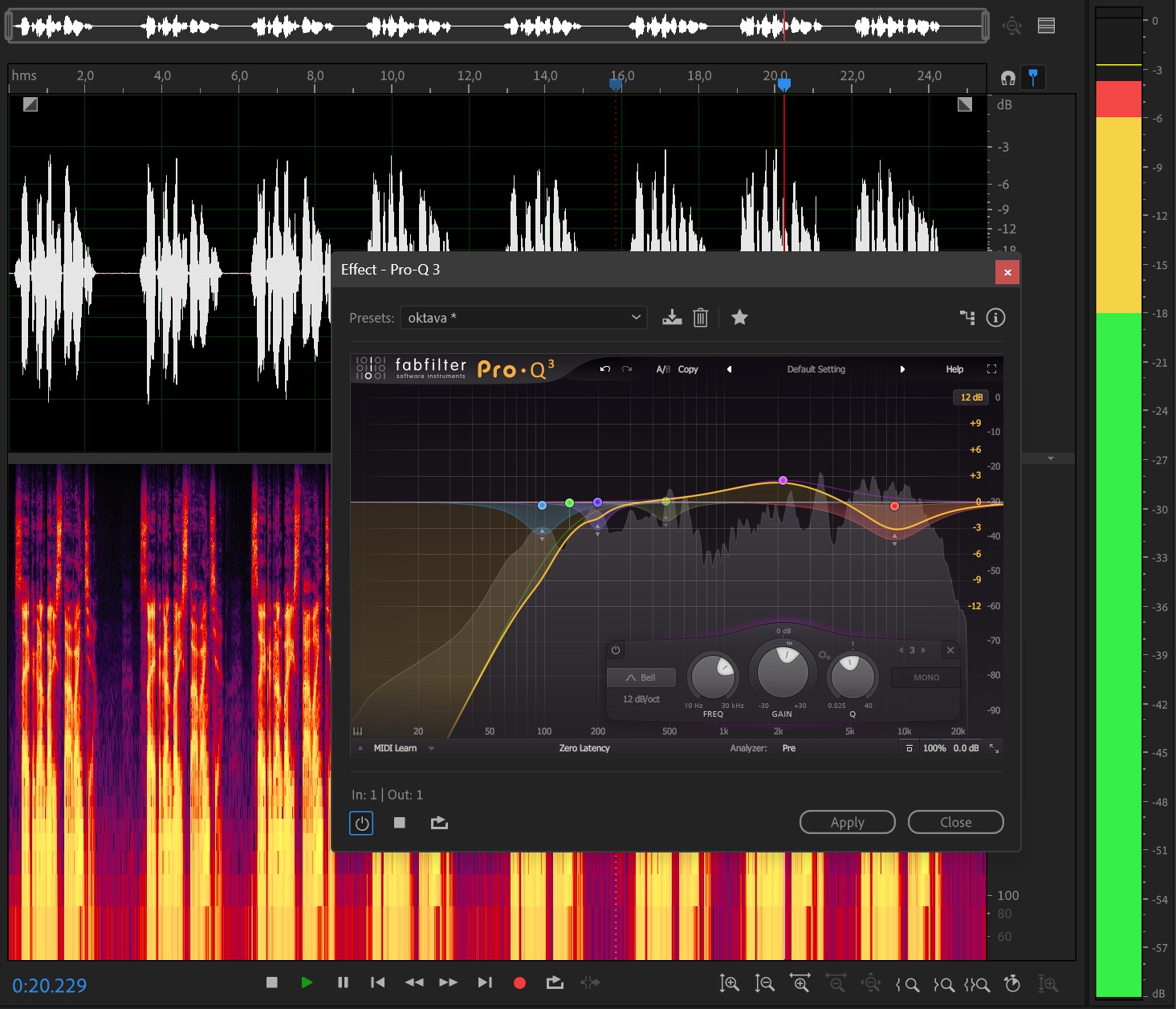Bypass the selected band with its power button
1176x1009 pixels.
tap(616, 650)
